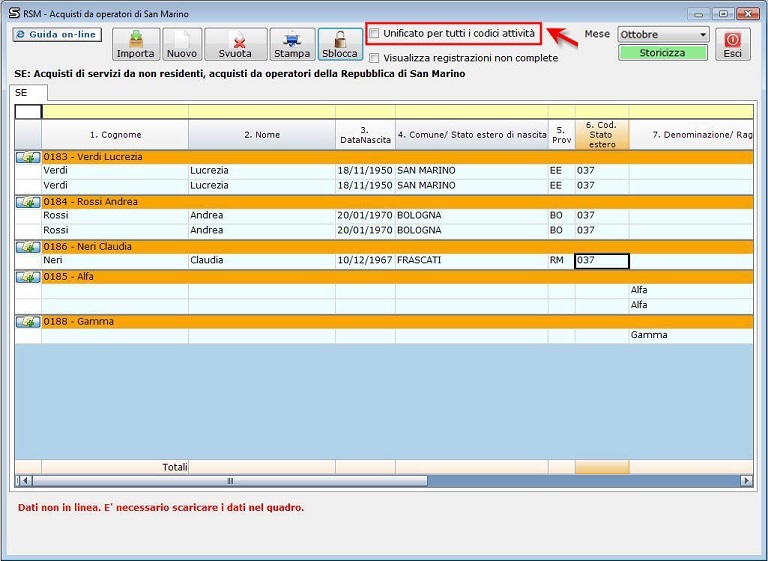
Task: Click the Nuovo toolbar button
Action: (x=182, y=44)
